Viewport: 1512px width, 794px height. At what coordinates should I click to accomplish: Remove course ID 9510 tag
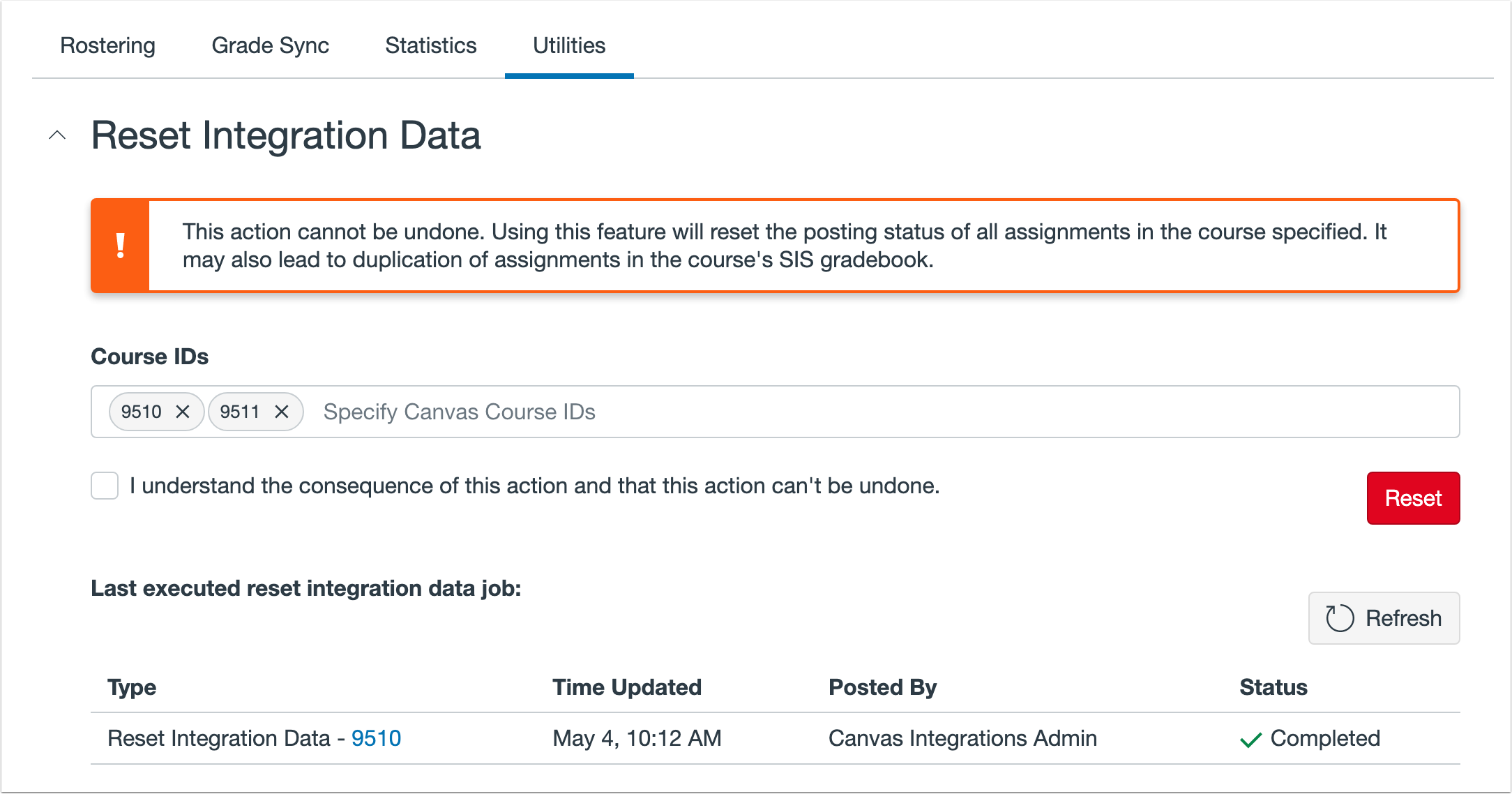(x=183, y=412)
